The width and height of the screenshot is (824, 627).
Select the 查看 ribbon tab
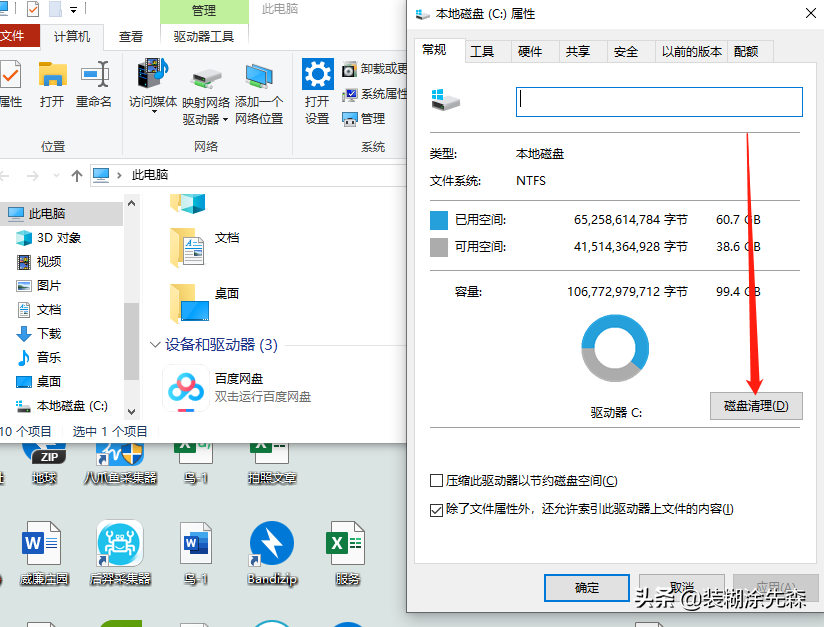[131, 36]
